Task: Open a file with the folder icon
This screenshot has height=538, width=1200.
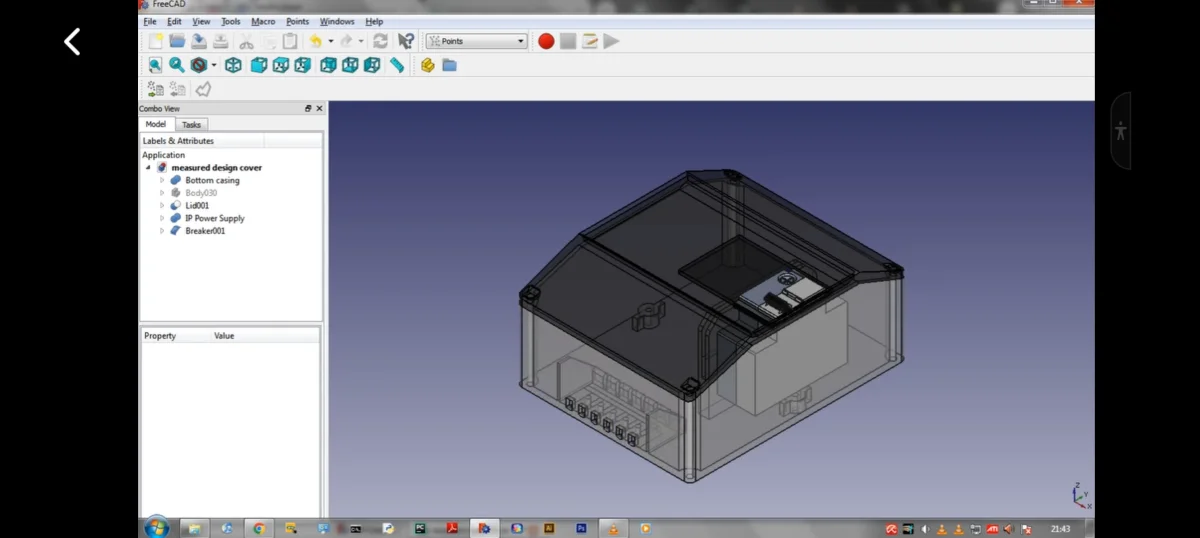Action: pyautogui.click(x=177, y=41)
